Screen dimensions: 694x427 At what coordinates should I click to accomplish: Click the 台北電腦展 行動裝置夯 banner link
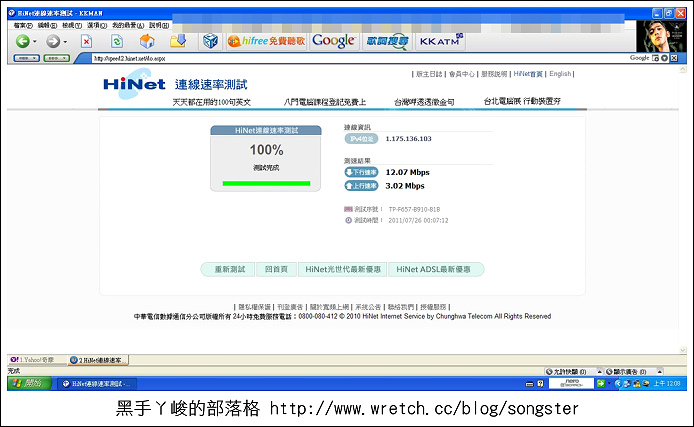[522, 101]
